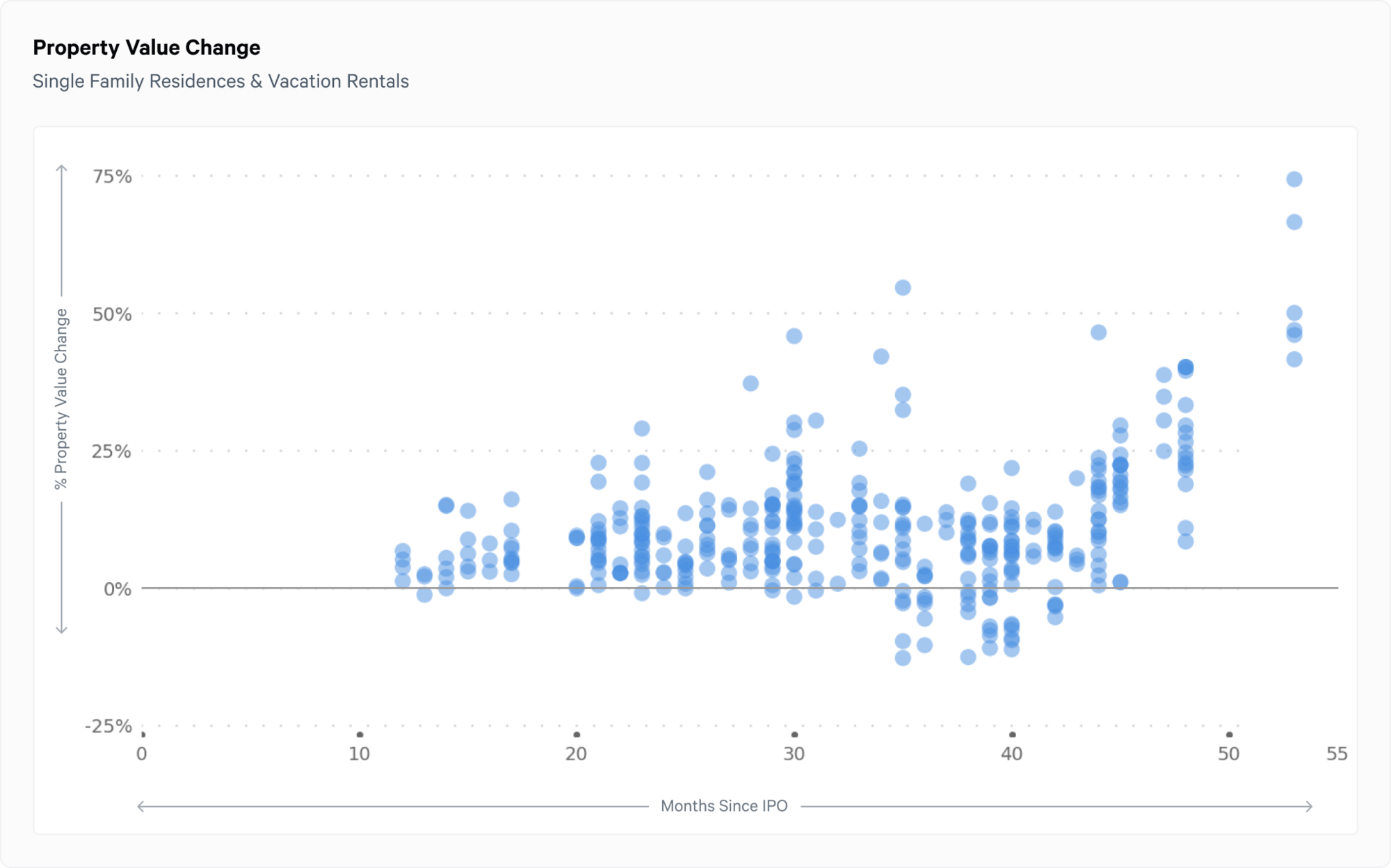Click the 30 tick on the x-axis
Viewport: 1391px width, 868px height.
tap(794, 754)
